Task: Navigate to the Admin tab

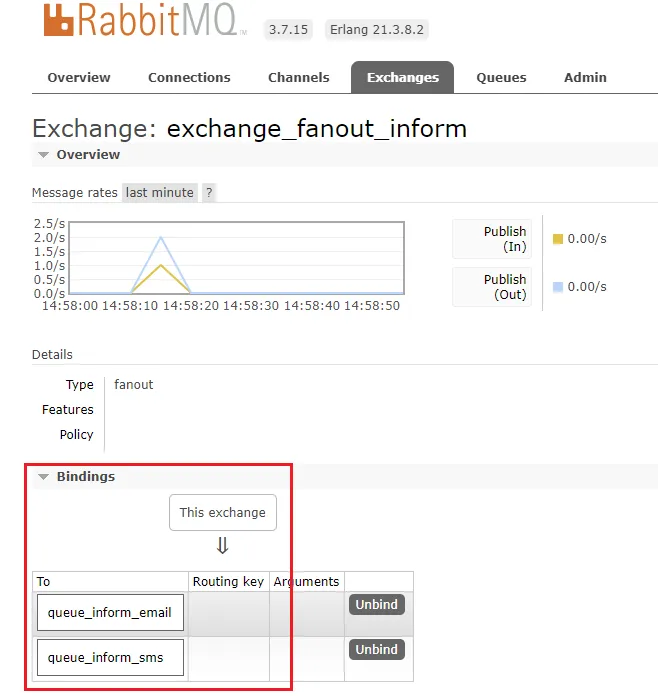Action: coord(585,77)
